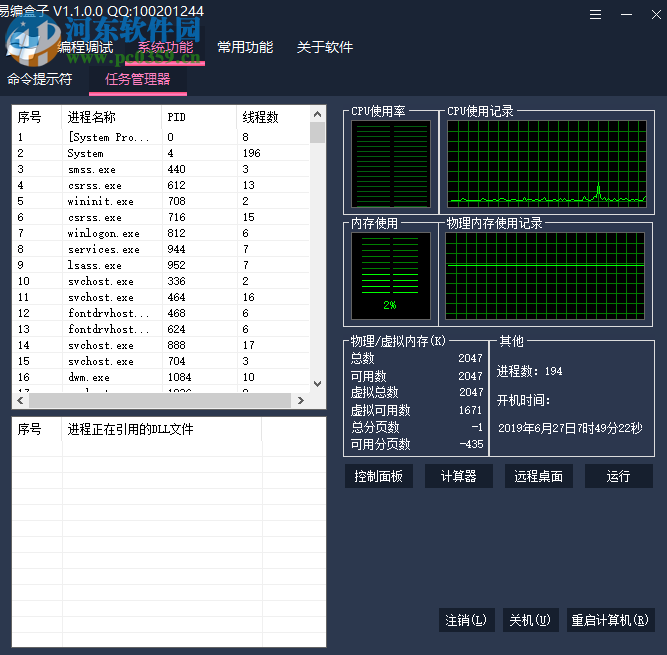This screenshot has height=655, width=667.
Task: Click the horizontal scroll-left arrow
Action: tap(20, 400)
